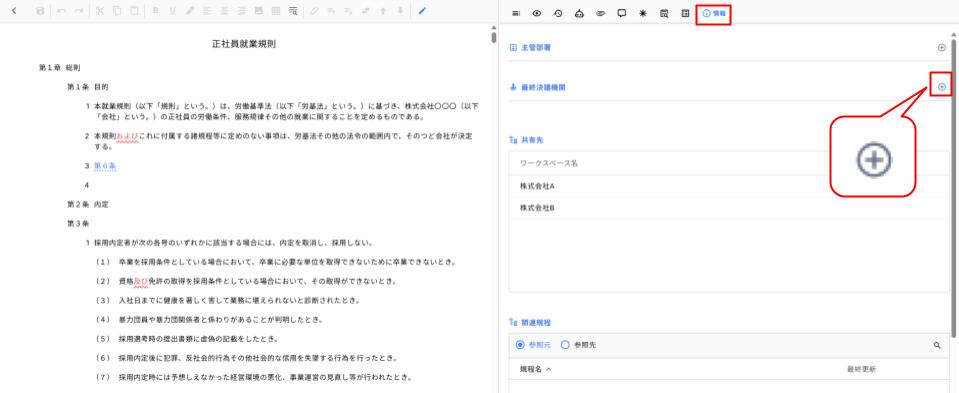
Task: Switch to the 情報 tab
Action: click(714, 13)
